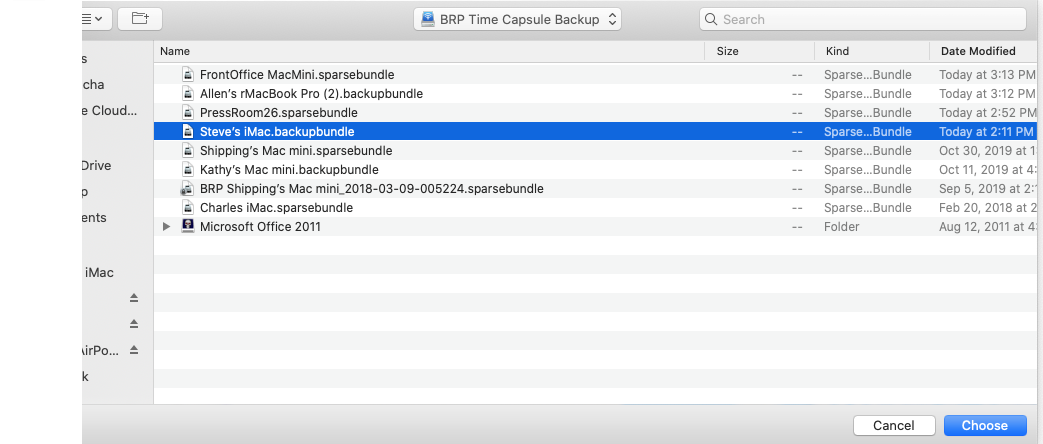Open the Drive sidebar item

(96, 166)
